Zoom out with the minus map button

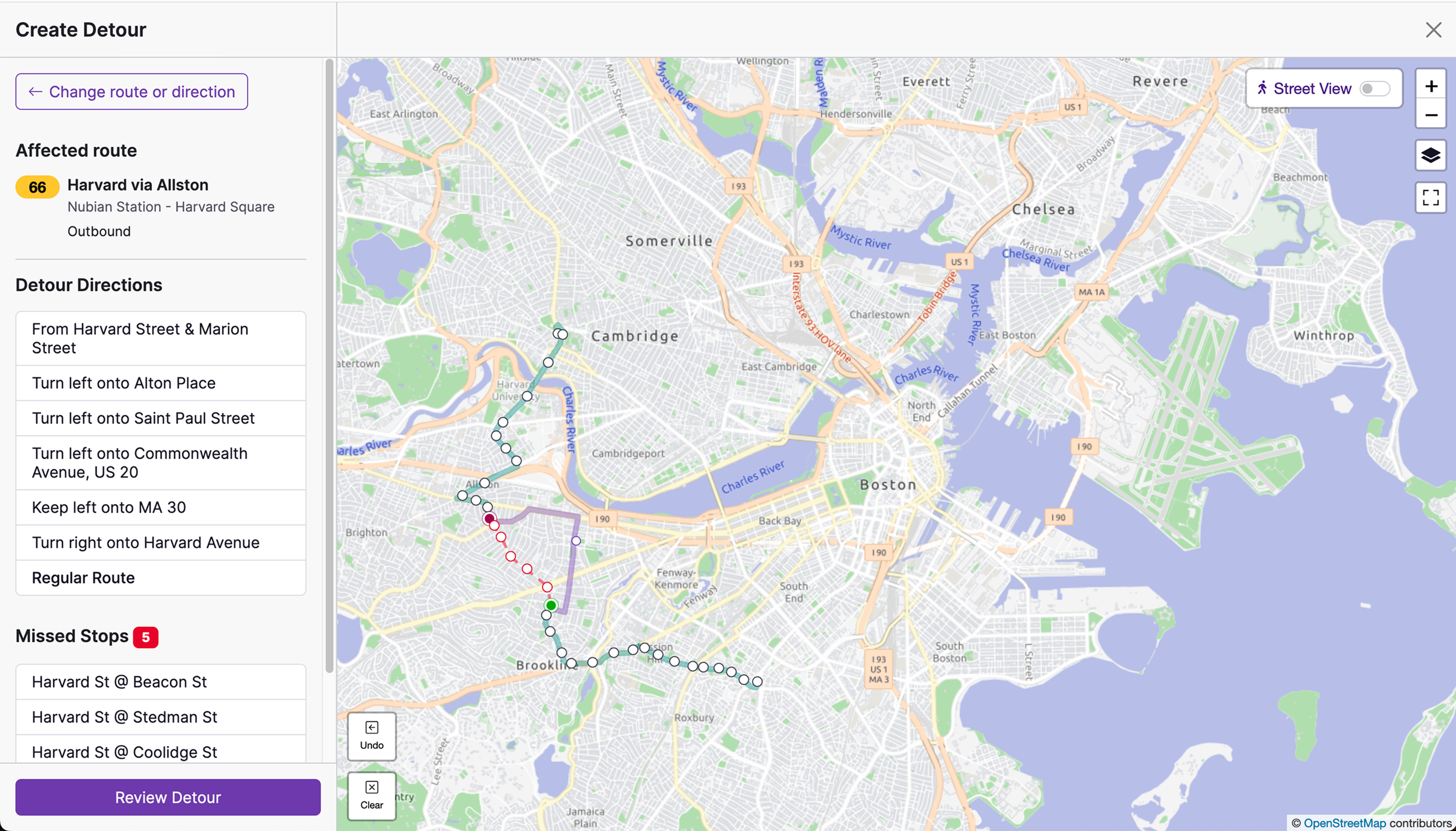pyautogui.click(x=1431, y=115)
